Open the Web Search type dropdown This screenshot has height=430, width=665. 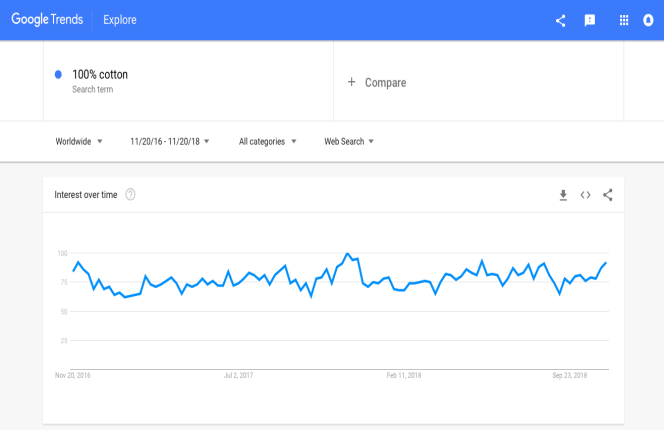tap(349, 142)
